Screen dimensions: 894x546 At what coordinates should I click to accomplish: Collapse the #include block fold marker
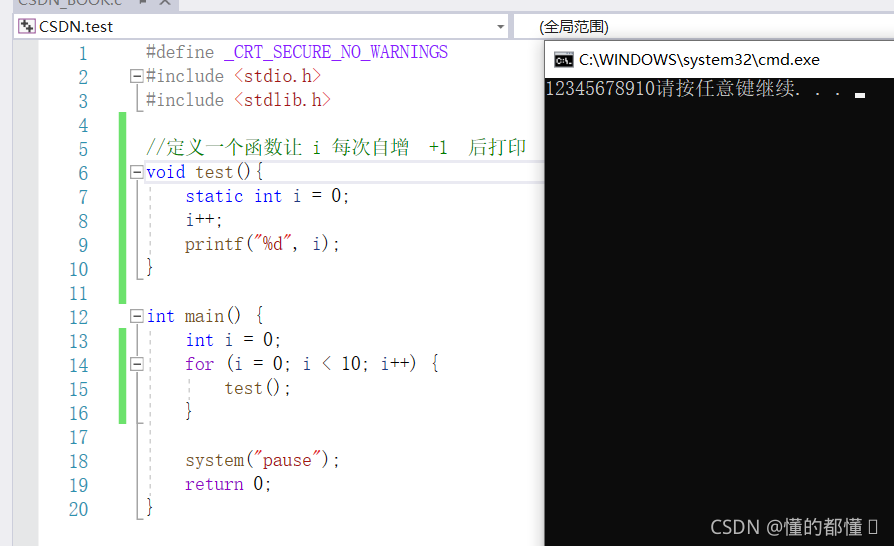click(136, 76)
